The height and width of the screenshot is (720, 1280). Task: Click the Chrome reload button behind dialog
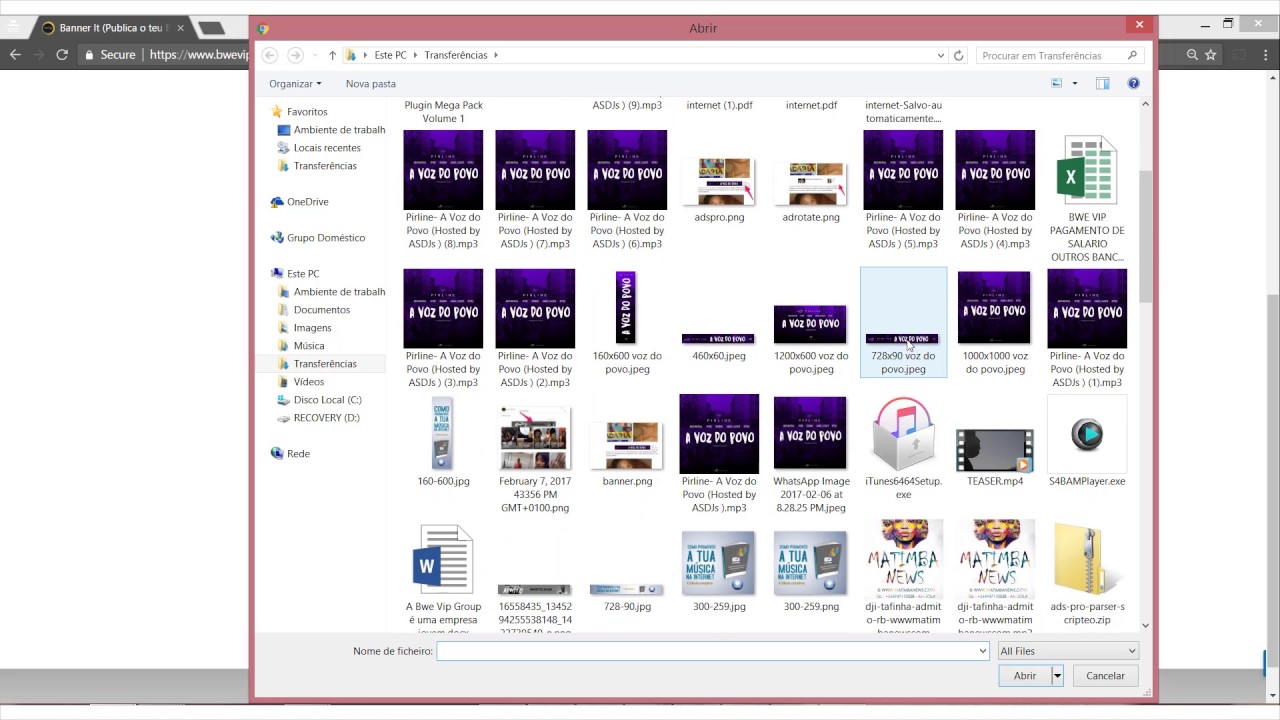[x=62, y=55]
